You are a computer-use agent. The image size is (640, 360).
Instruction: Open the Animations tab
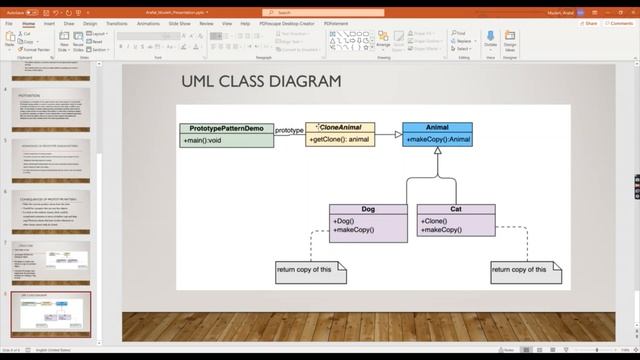click(x=148, y=24)
